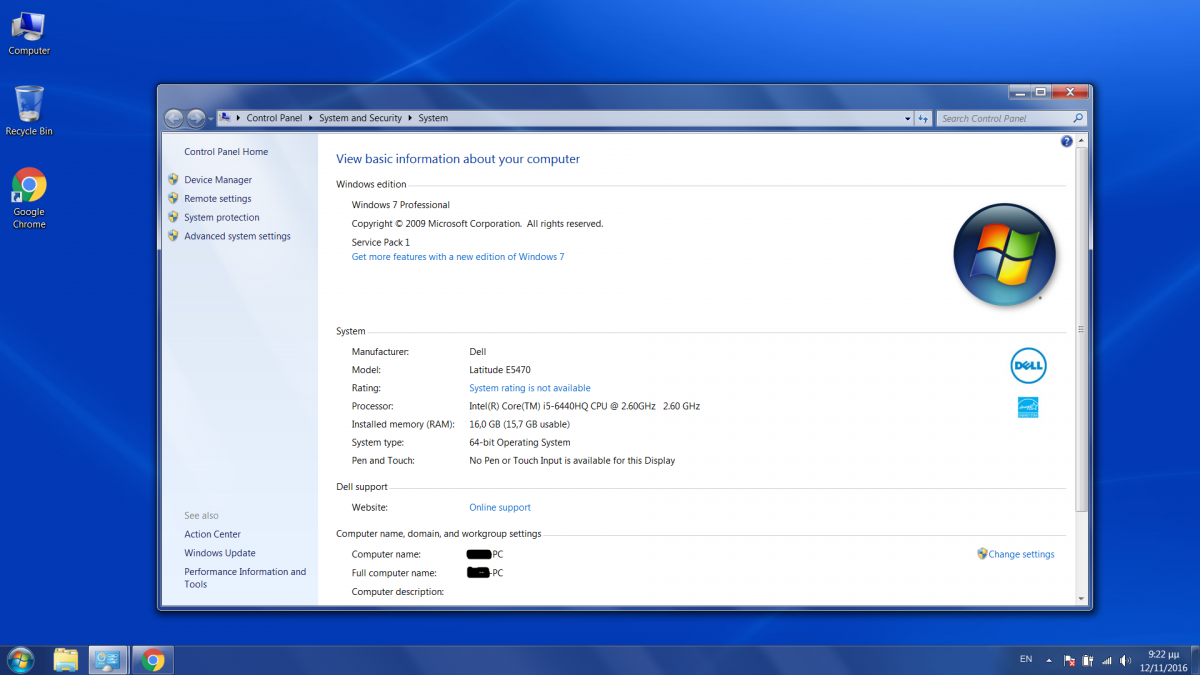Open the recent pages dropdown arrow
This screenshot has height=675, width=1200.
pos(210,119)
